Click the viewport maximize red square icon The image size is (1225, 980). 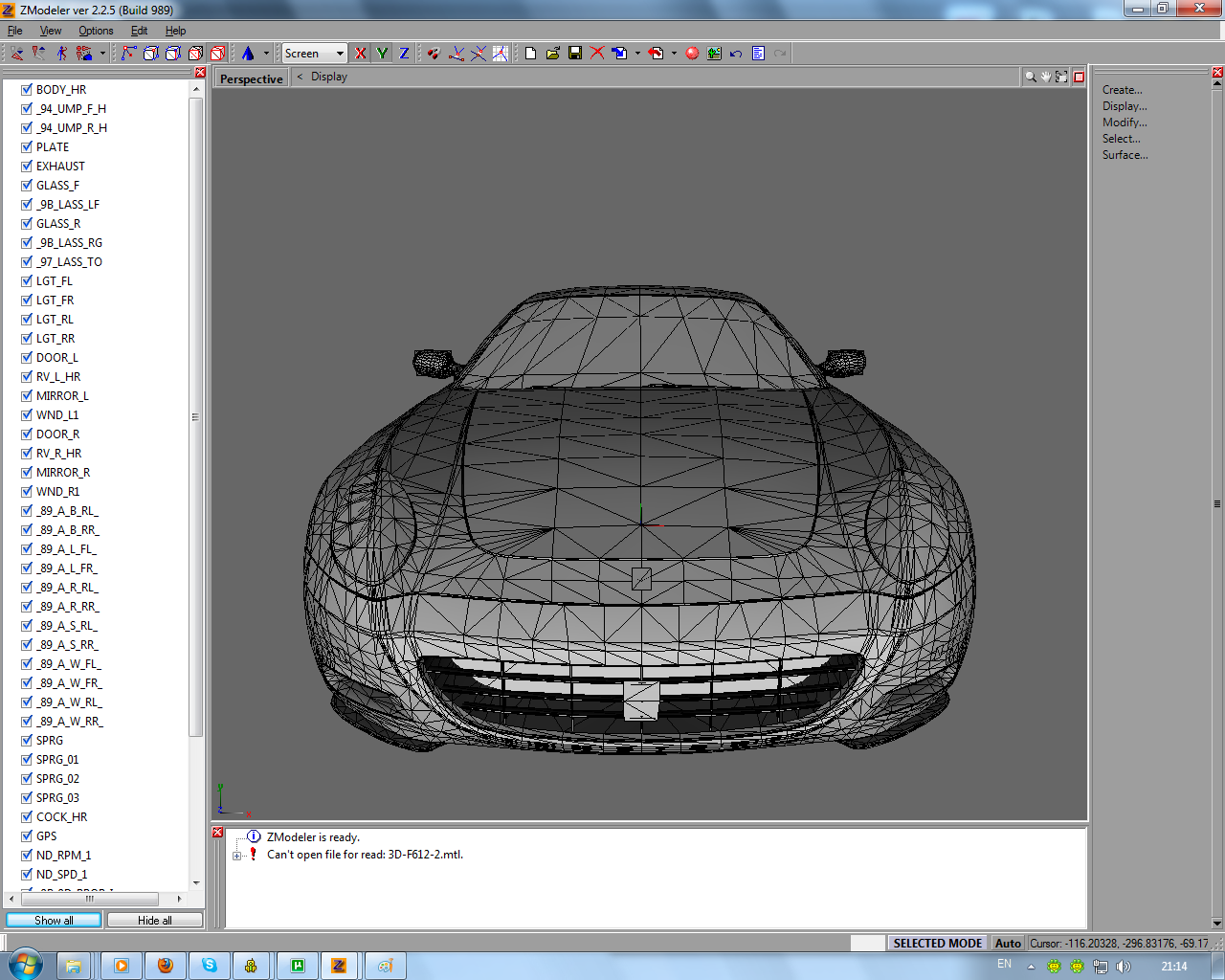1079,77
